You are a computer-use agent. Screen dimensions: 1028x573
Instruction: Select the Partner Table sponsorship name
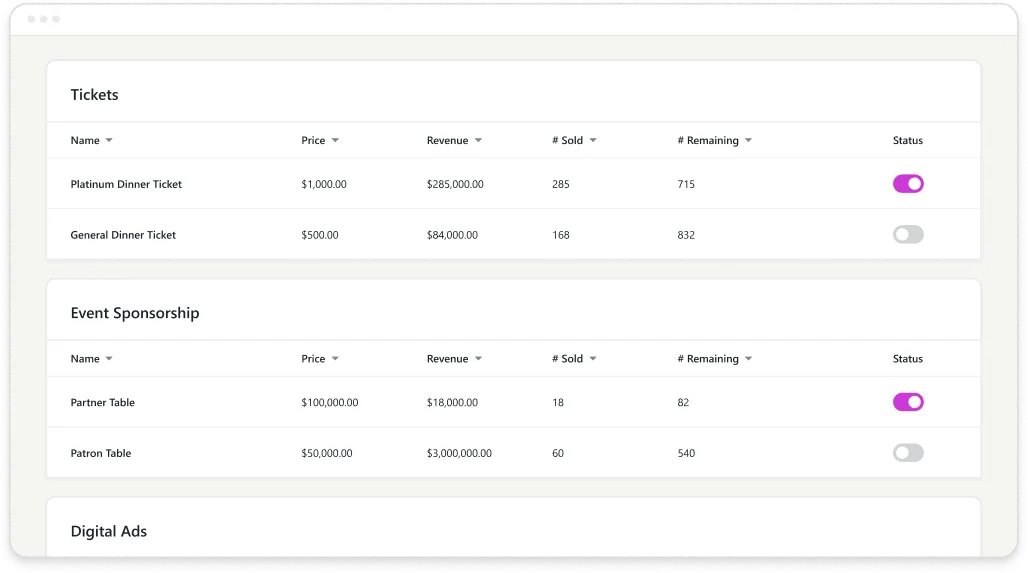point(102,402)
